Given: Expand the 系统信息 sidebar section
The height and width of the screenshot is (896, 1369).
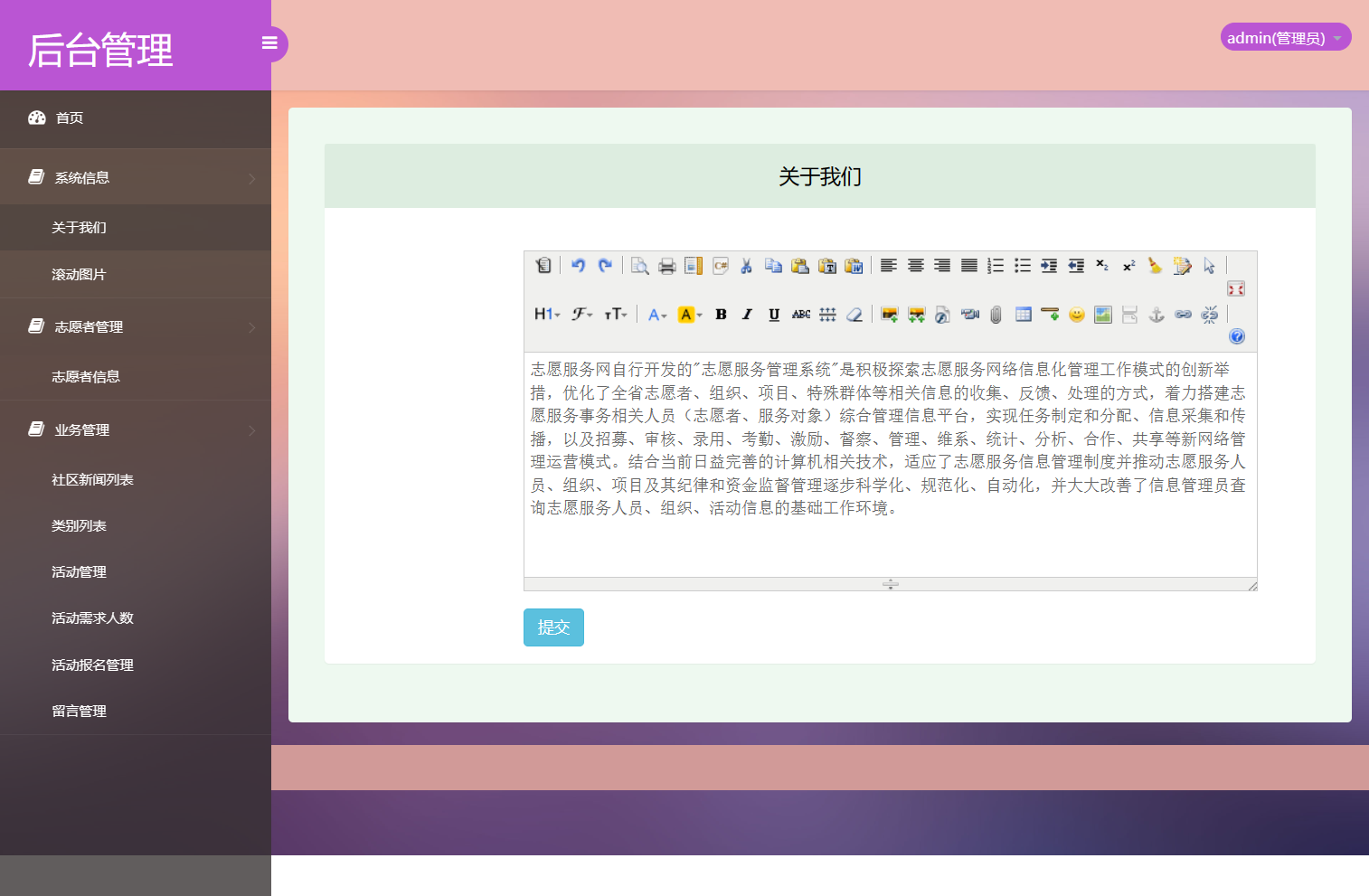Looking at the screenshot, I should pos(136,177).
